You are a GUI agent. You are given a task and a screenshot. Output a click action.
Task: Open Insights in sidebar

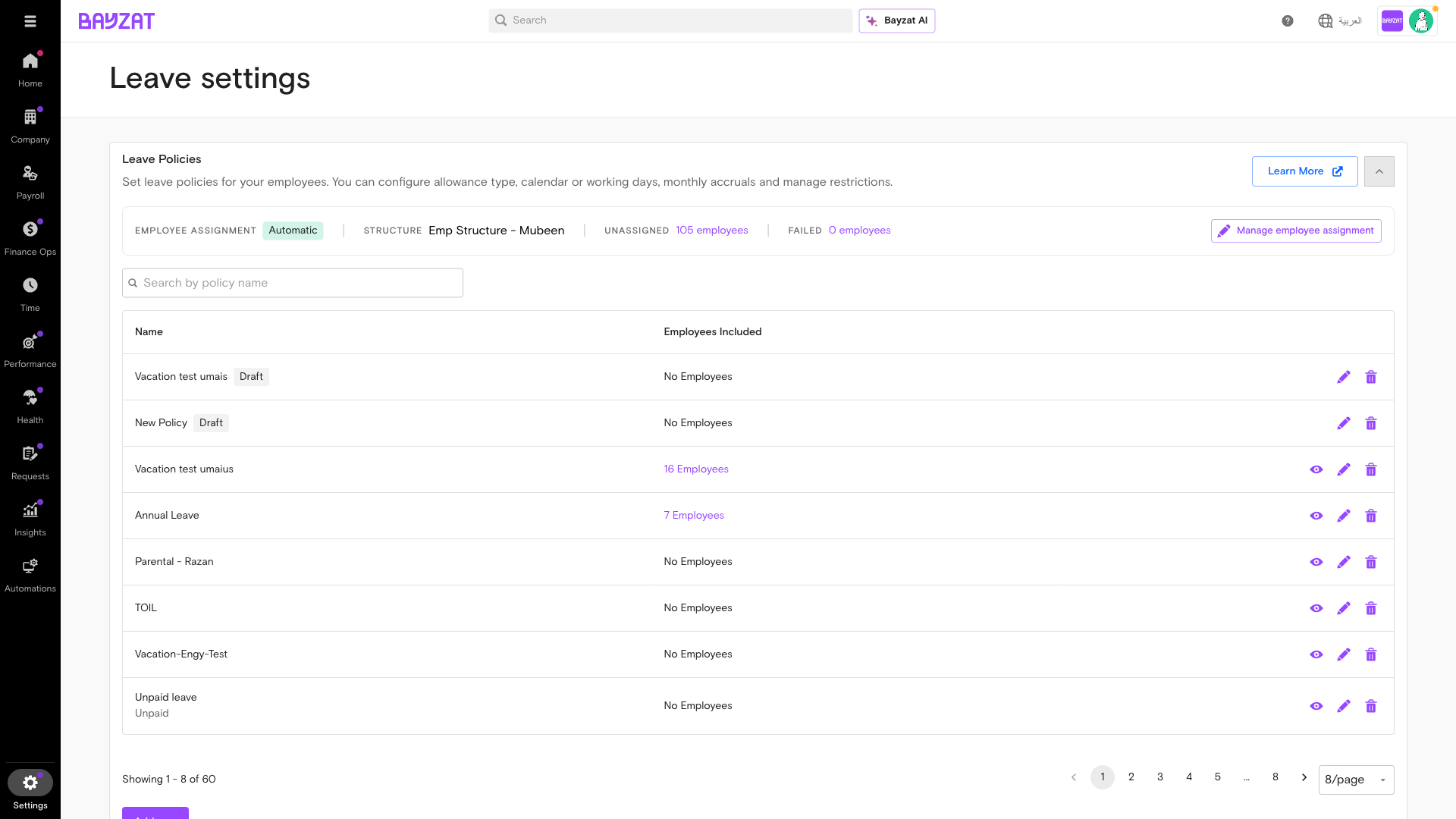coord(30,519)
